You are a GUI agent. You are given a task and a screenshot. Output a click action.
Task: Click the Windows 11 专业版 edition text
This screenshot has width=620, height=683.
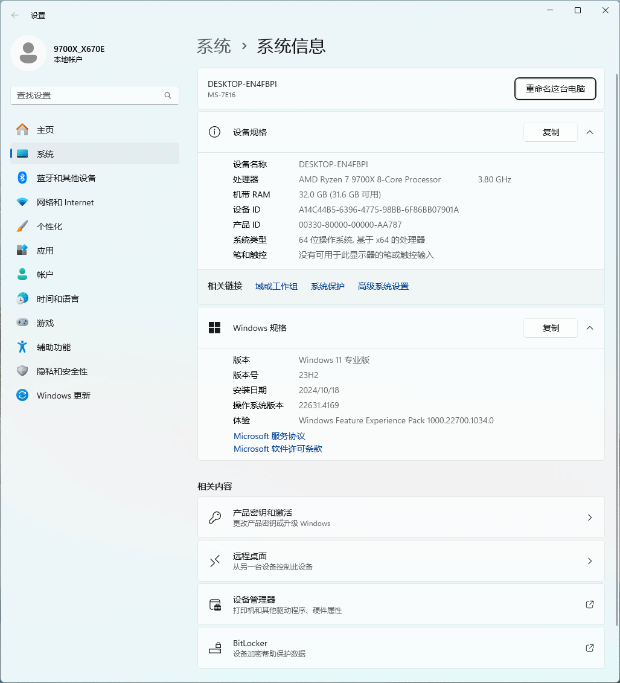pyautogui.click(x=334, y=360)
